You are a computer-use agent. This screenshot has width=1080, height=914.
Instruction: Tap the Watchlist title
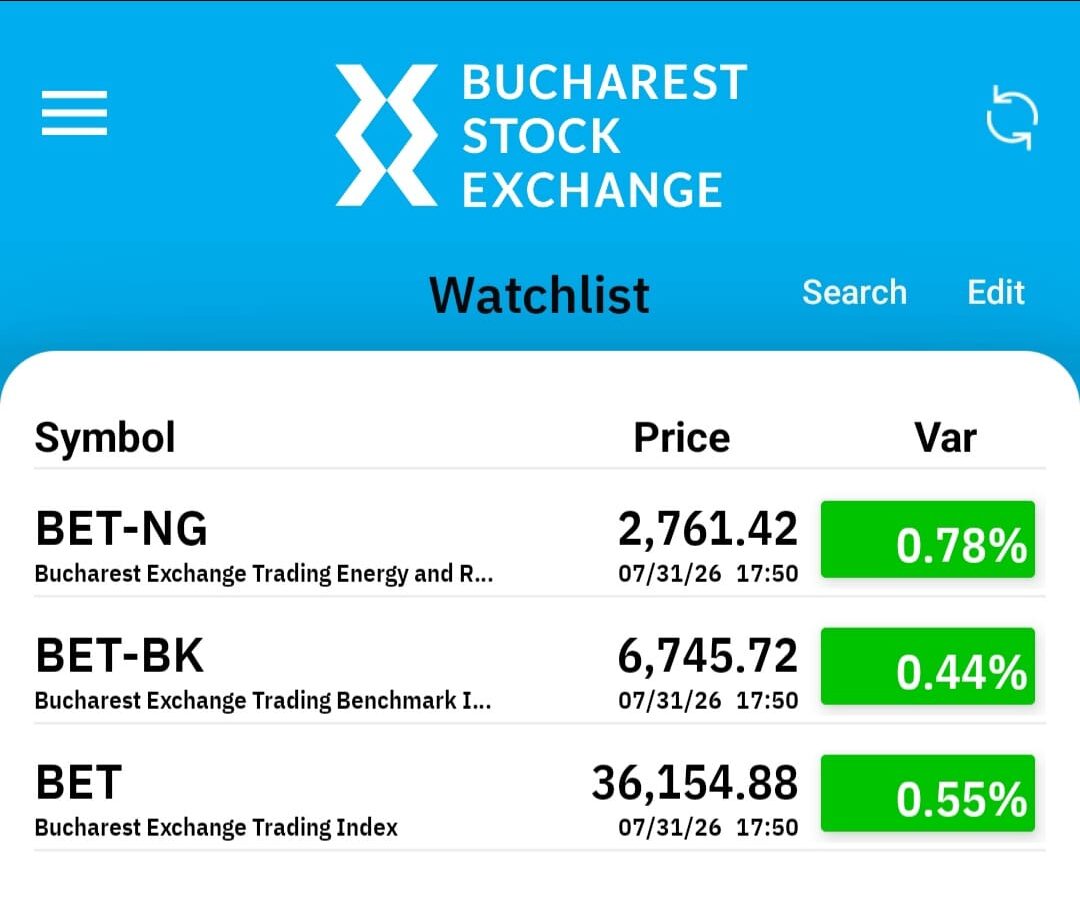click(x=539, y=295)
